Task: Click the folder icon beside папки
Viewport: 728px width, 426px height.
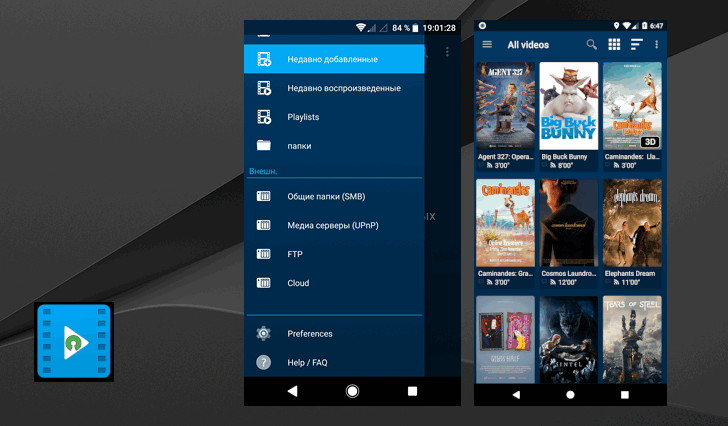Action: tap(264, 145)
